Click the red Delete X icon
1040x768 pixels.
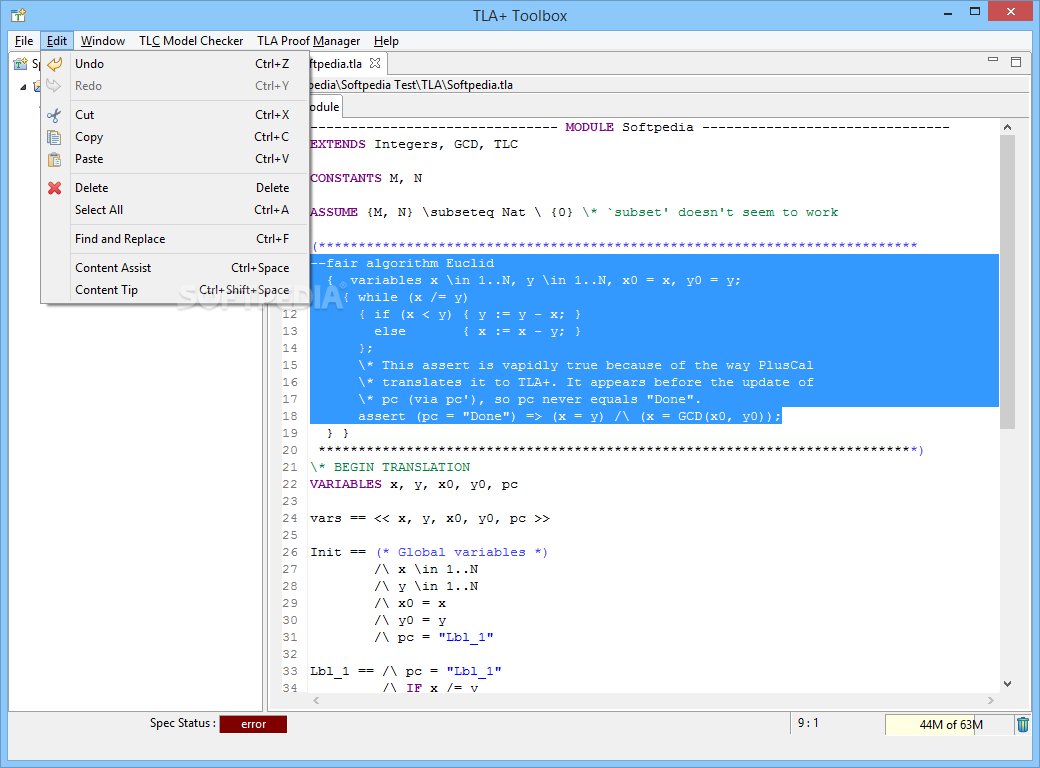point(54,188)
